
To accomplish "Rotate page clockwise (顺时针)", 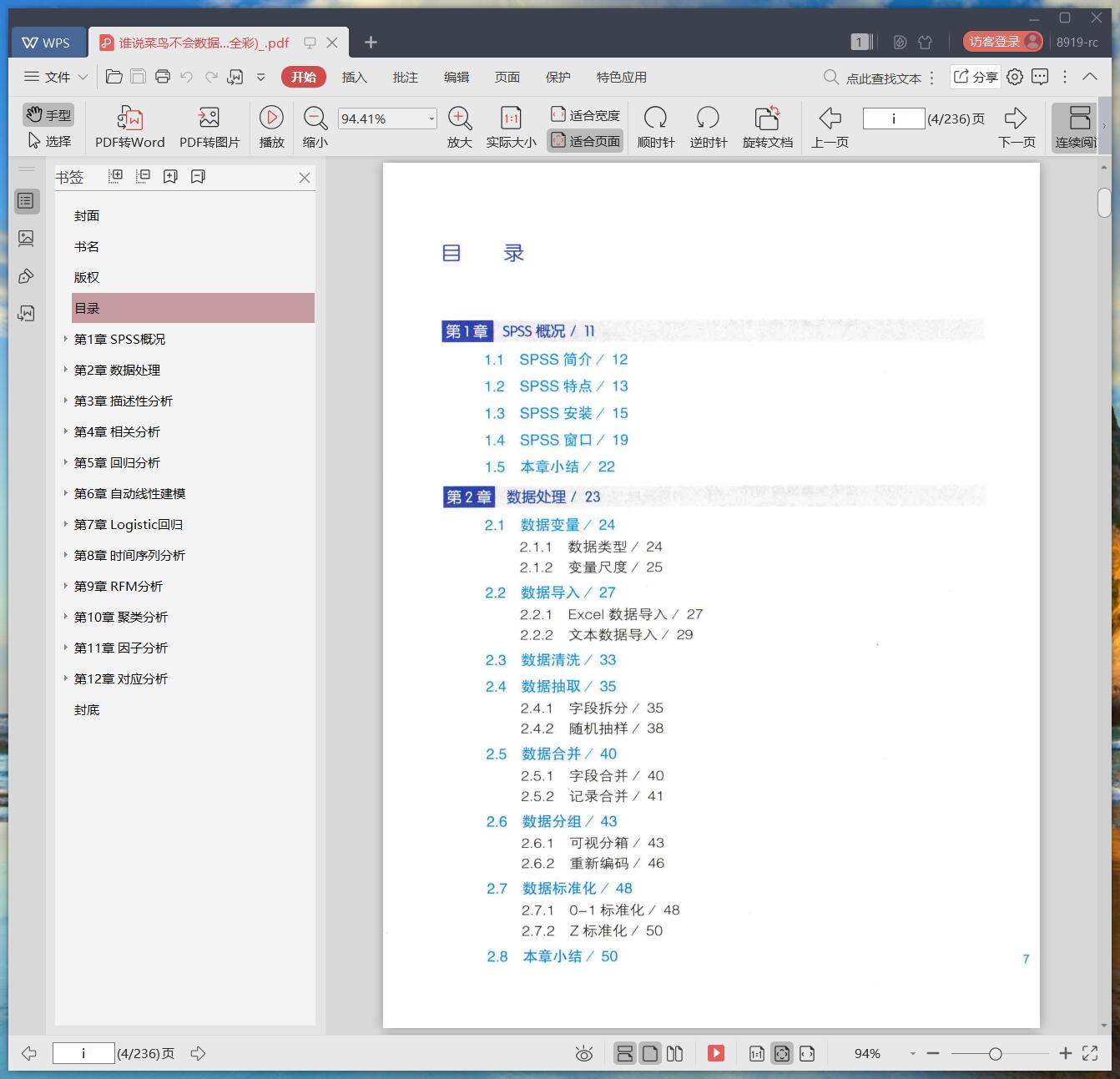I will pyautogui.click(x=656, y=128).
